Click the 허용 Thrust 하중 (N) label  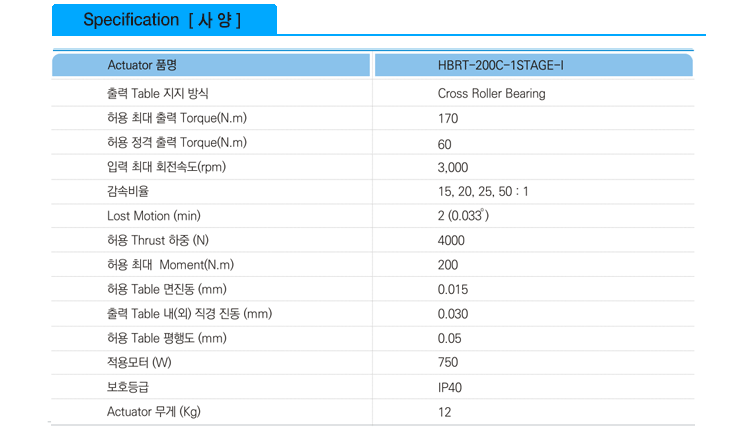click(x=158, y=240)
